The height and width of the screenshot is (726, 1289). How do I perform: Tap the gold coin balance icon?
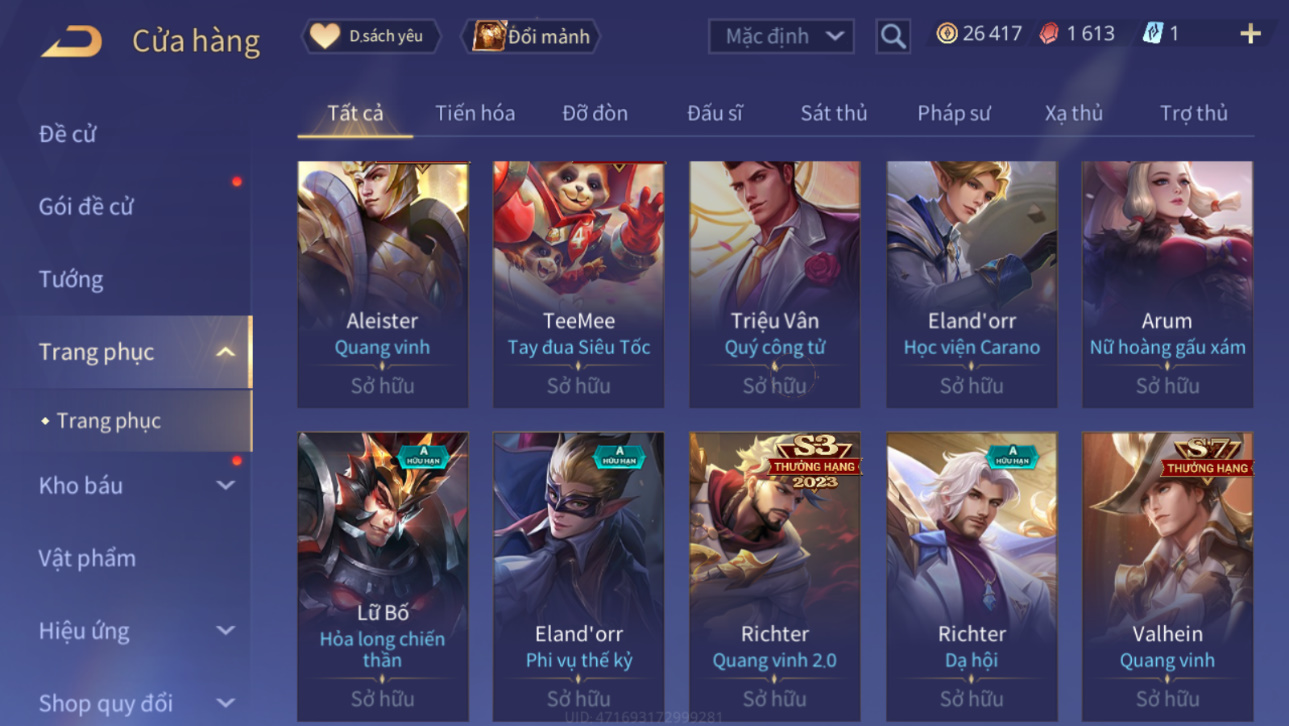(x=946, y=33)
